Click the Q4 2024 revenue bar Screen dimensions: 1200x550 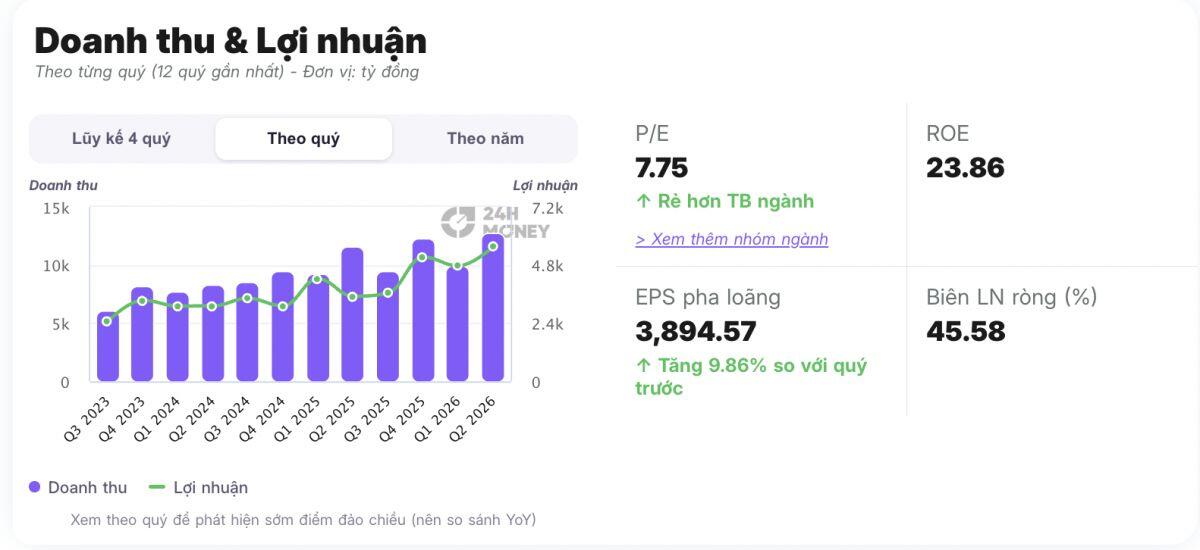pos(282,327)
